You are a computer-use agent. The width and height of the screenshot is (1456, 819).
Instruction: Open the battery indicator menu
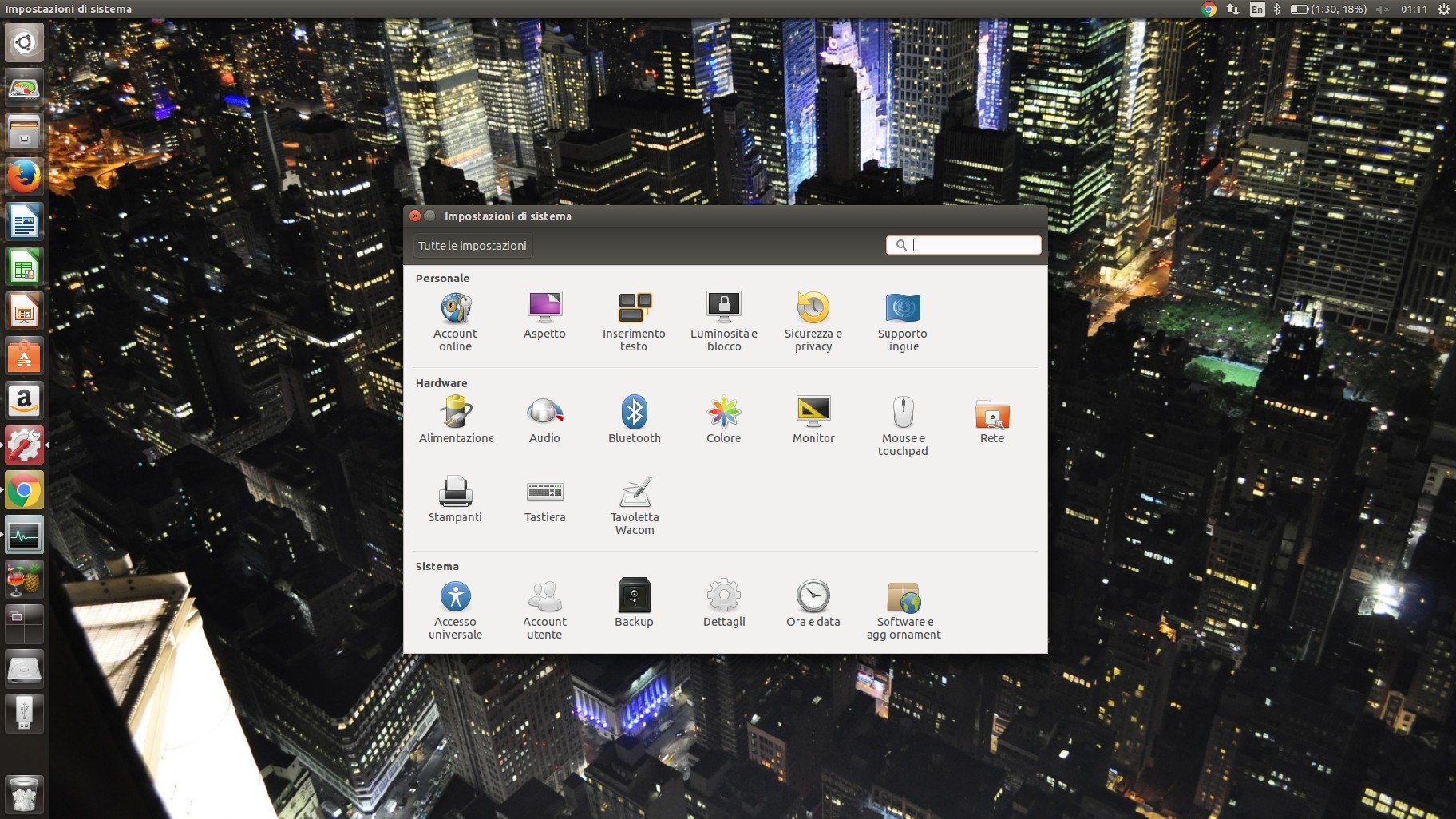pos(1327,9)
